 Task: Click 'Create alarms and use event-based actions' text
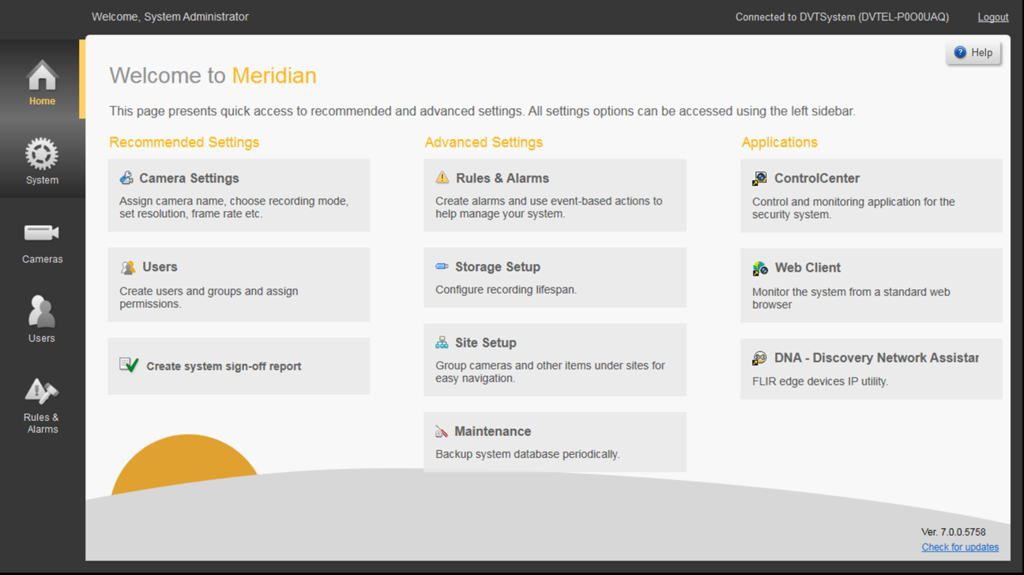[x=549, y=207]
